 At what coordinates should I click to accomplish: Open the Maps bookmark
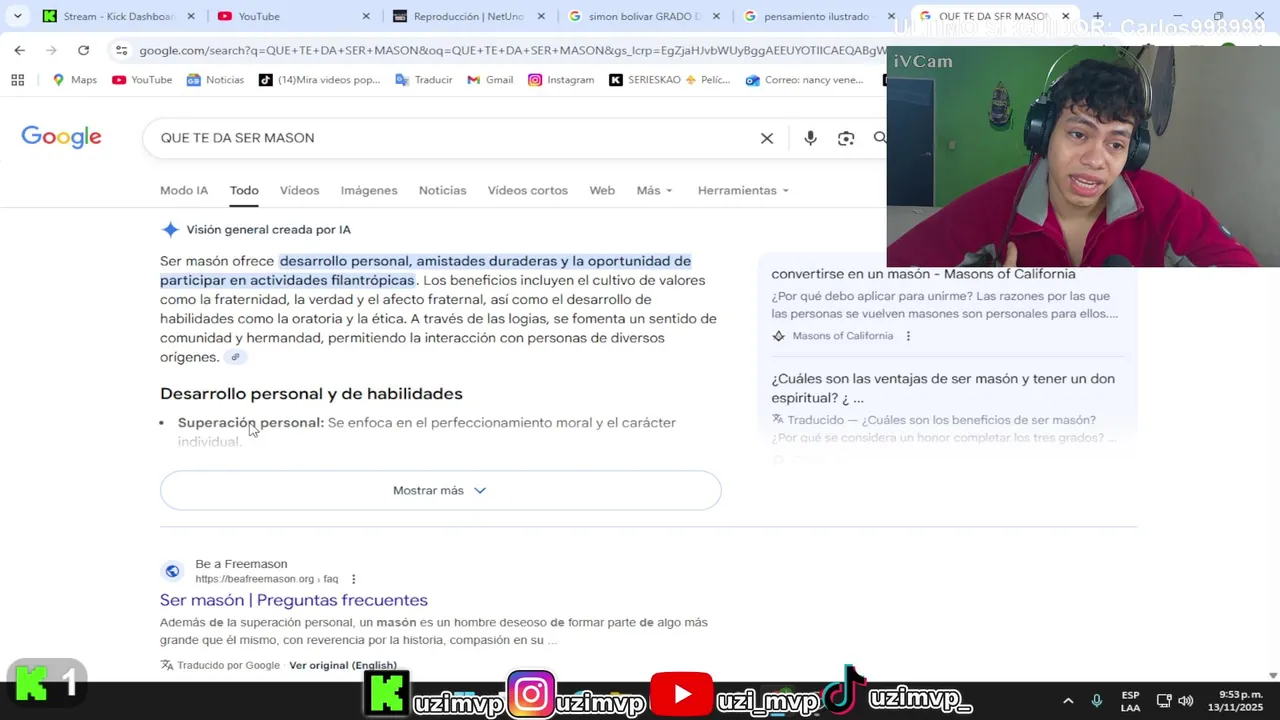pyautogui.click(x=74, y=80)
